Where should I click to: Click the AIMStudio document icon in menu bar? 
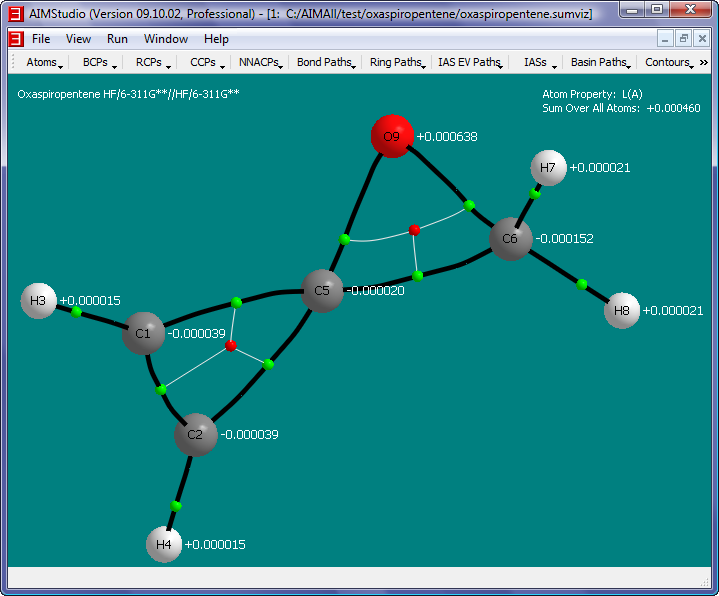click(15, 39)
